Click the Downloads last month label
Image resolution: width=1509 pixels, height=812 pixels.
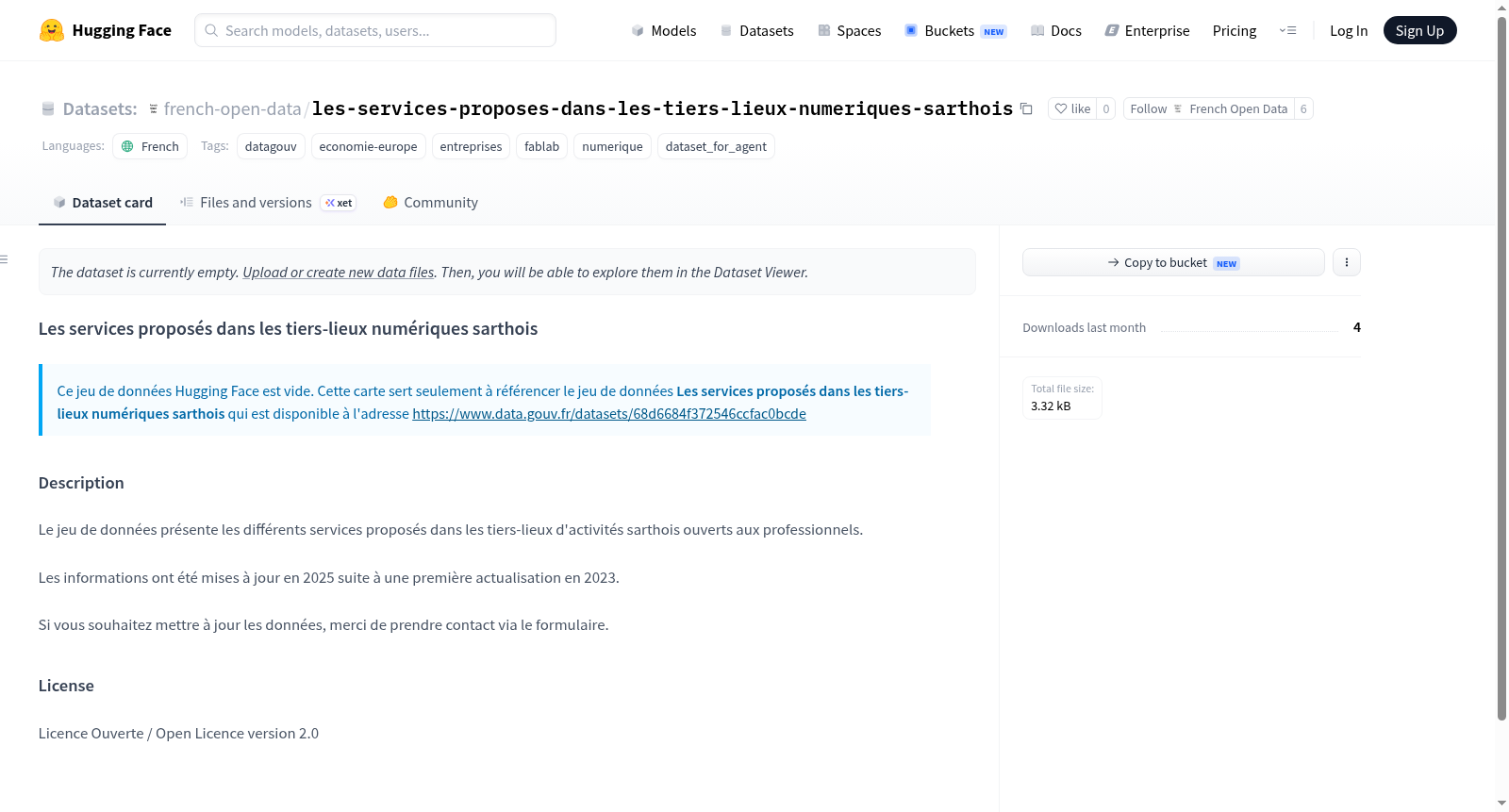click(1085, 327)
